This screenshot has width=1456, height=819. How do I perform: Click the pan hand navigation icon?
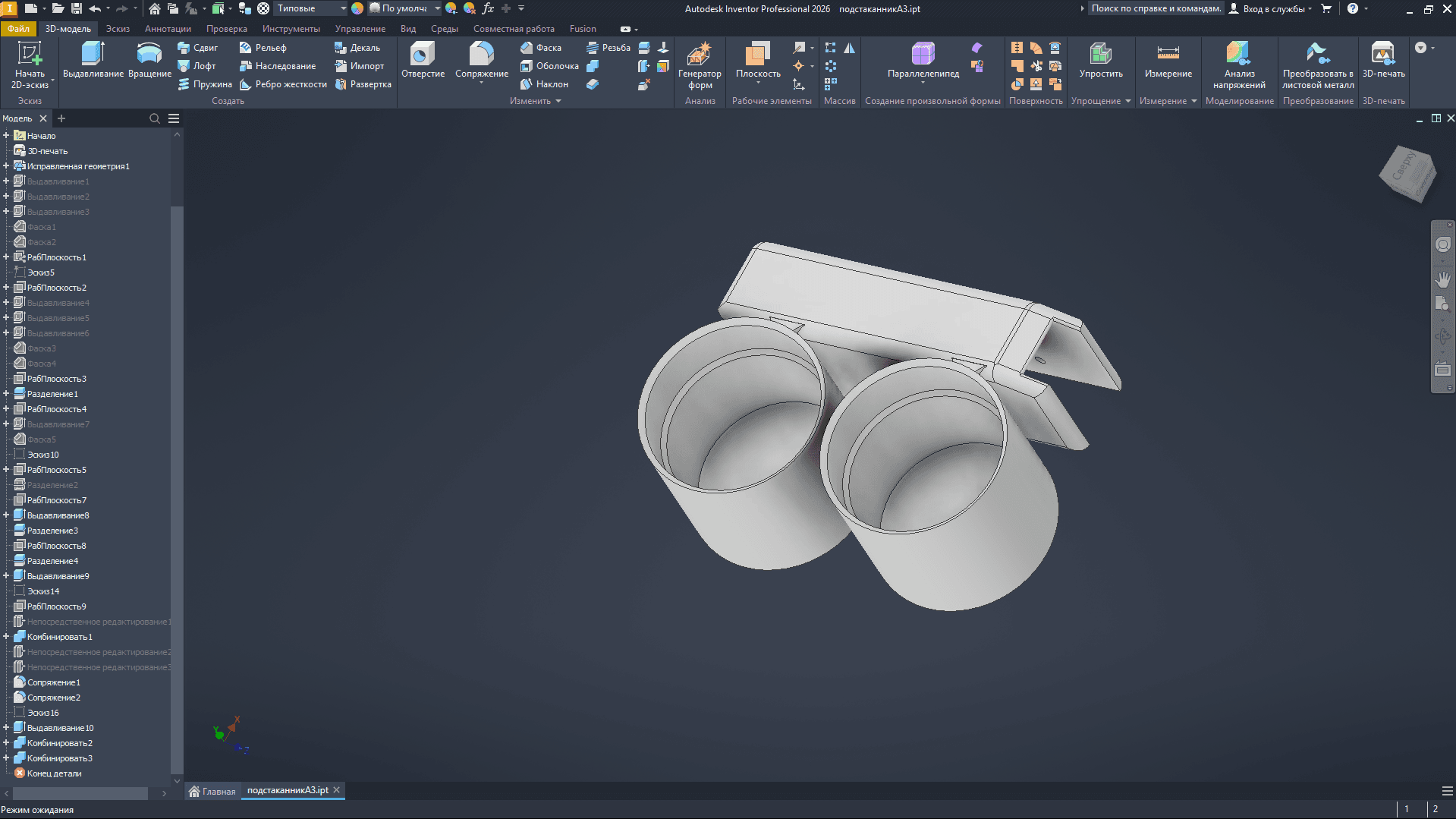pyautogui.click(x=1442, y=279)
